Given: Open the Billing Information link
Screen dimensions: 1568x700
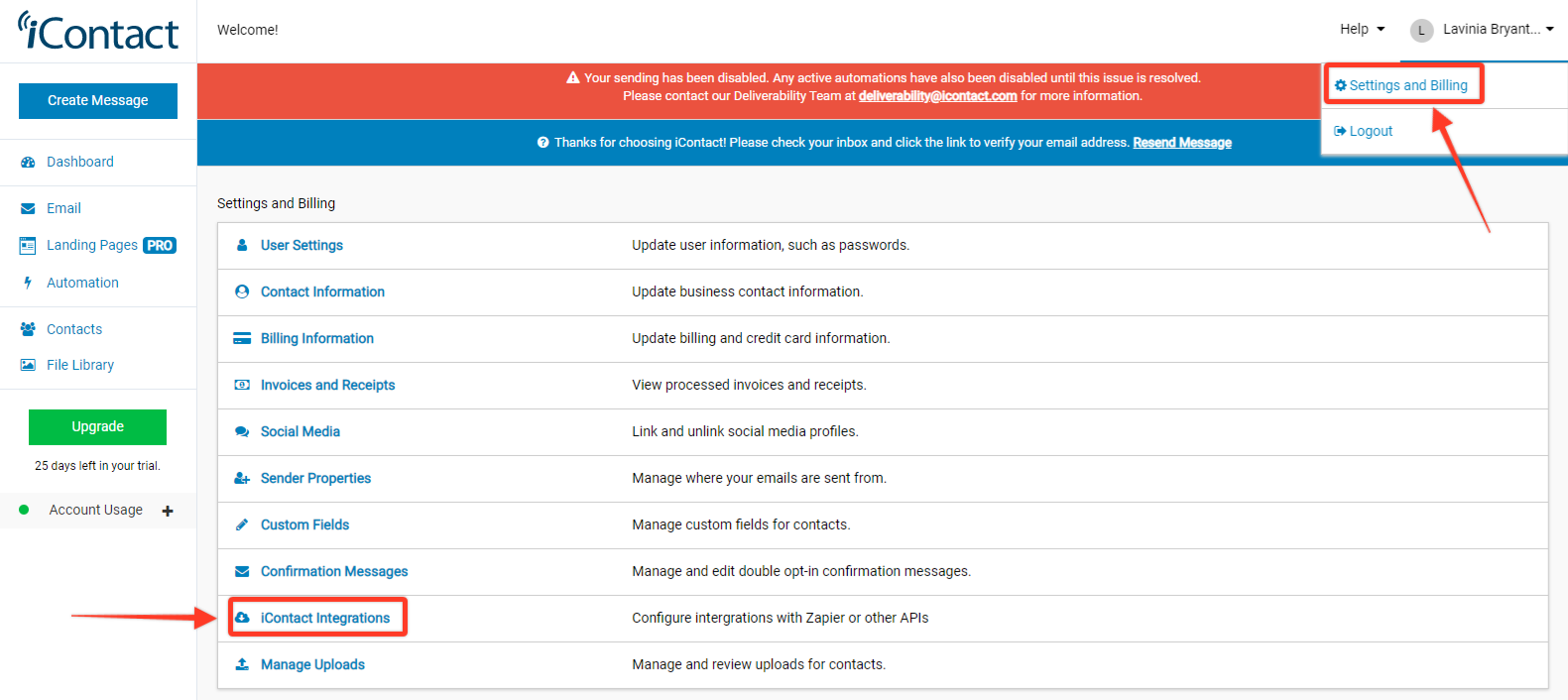Looking at the screenshot, I should (x=317, y=338).
